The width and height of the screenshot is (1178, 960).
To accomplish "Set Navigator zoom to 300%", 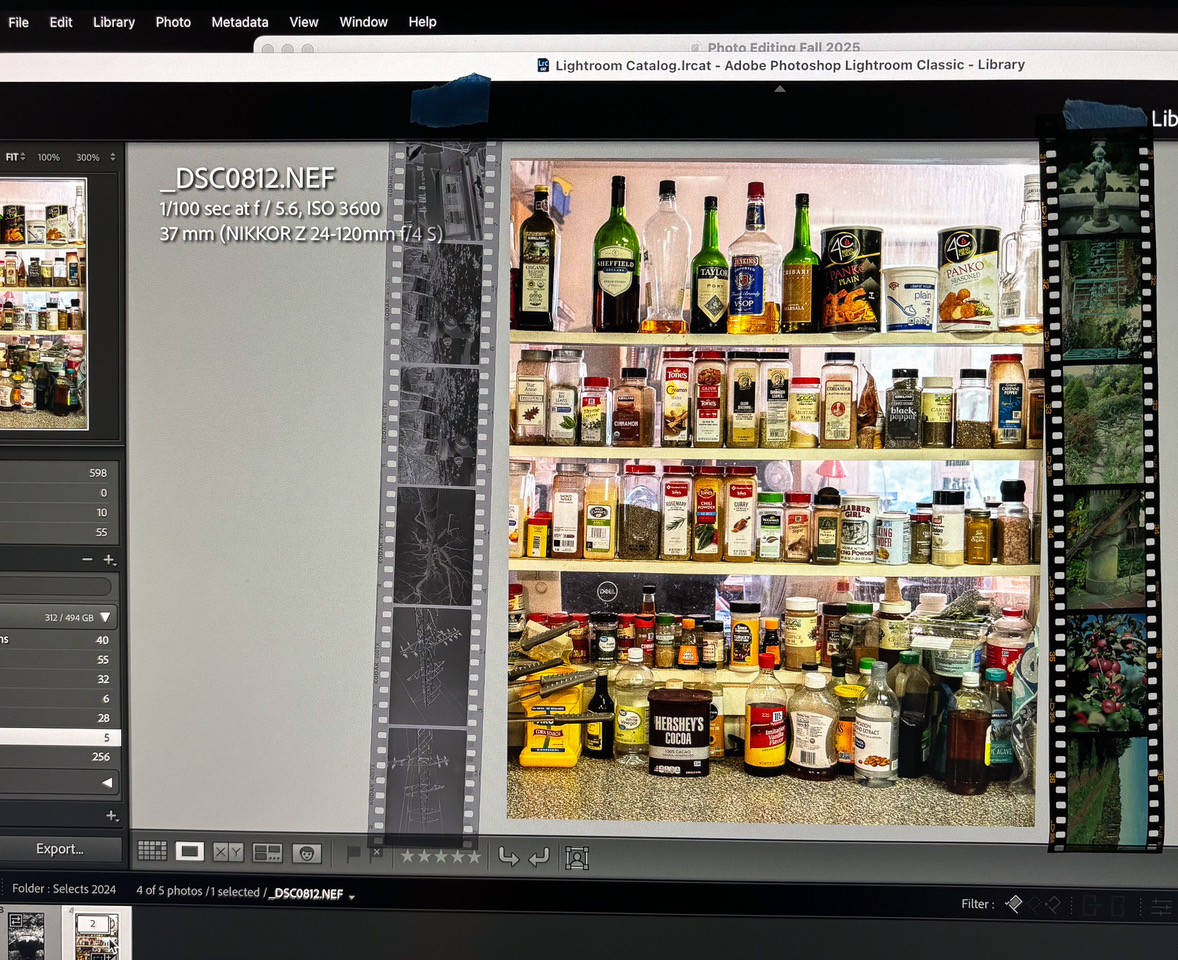I will pos(87,157).
